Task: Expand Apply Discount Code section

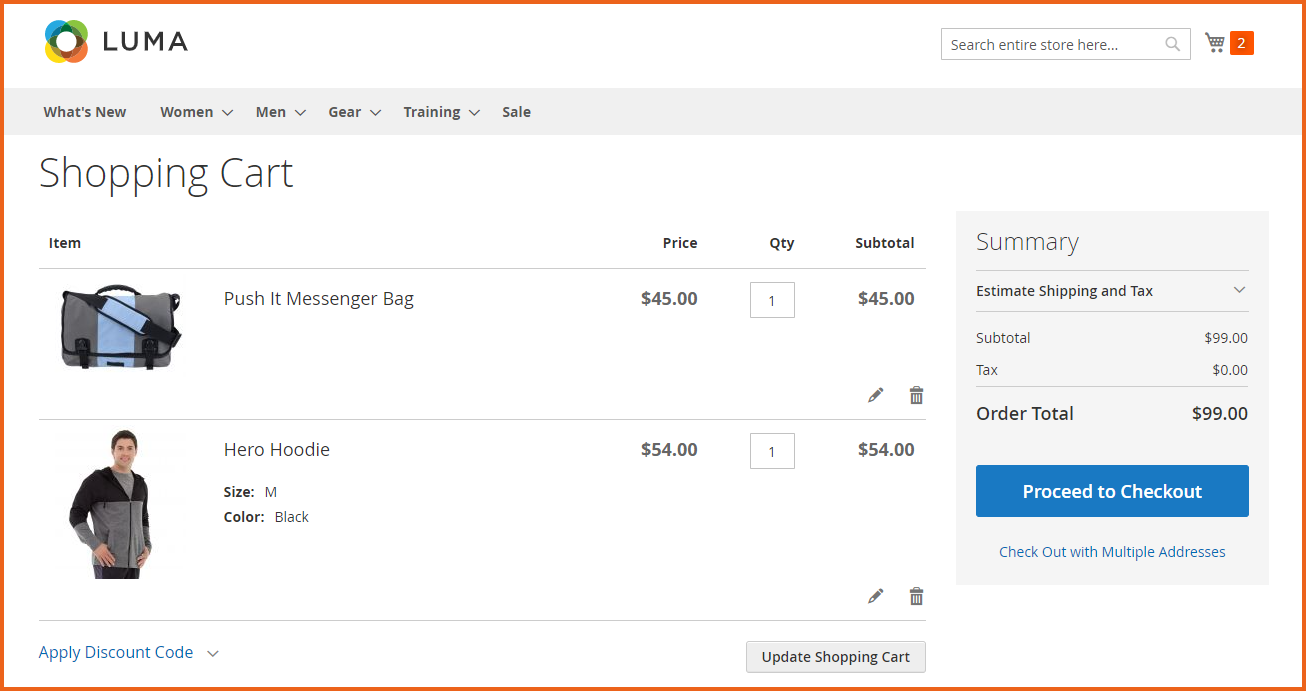Action: point(116,652)
